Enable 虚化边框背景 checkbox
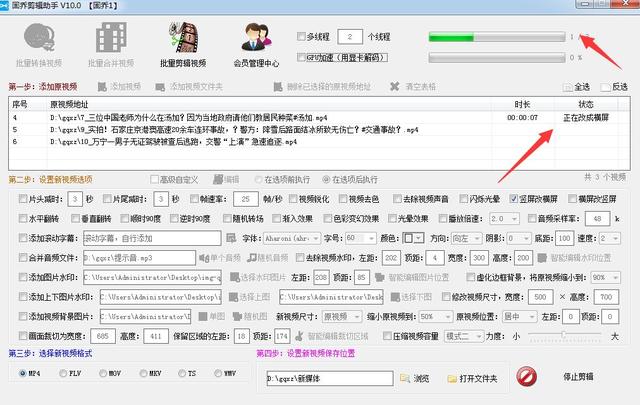This screenshot has width=640, height=405. pos(470,277)
